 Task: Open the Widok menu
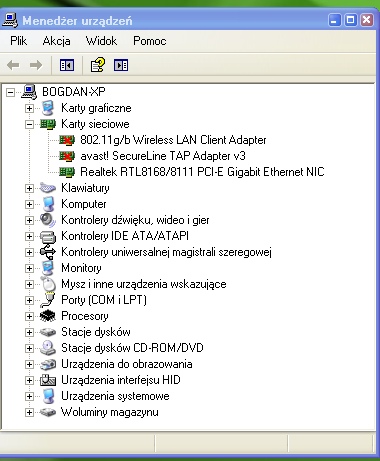pyautogui.click(x=101, y=41)
